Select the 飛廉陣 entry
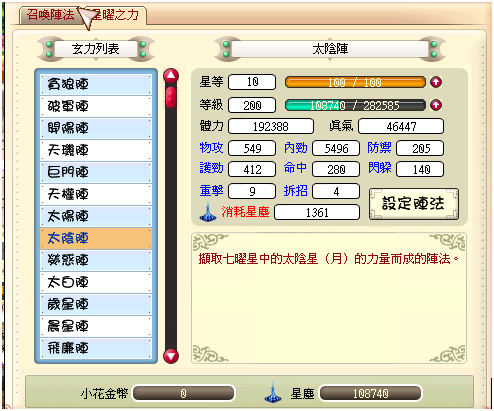 tap(96, 348)
